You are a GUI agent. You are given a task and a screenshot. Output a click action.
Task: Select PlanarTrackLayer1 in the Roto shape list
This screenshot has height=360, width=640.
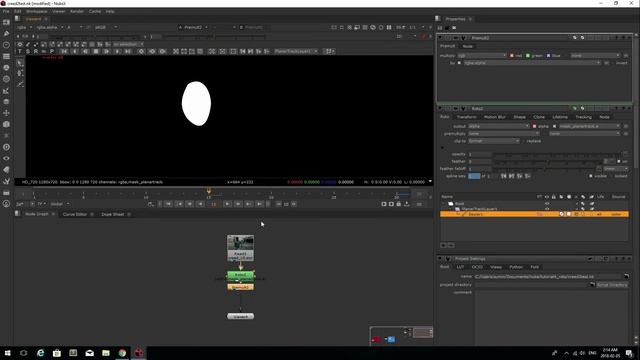[479, 209]
